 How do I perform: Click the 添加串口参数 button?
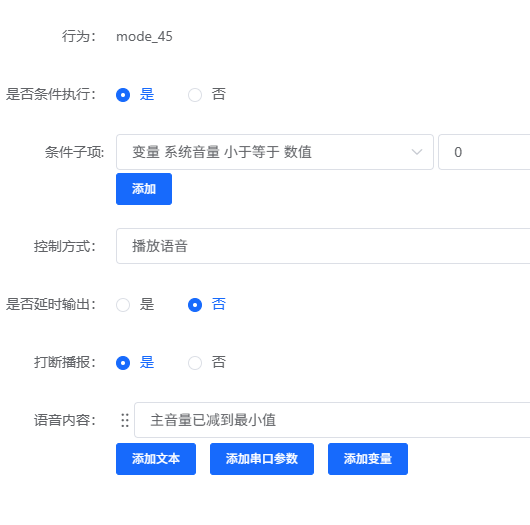click(x=262, y=459)
